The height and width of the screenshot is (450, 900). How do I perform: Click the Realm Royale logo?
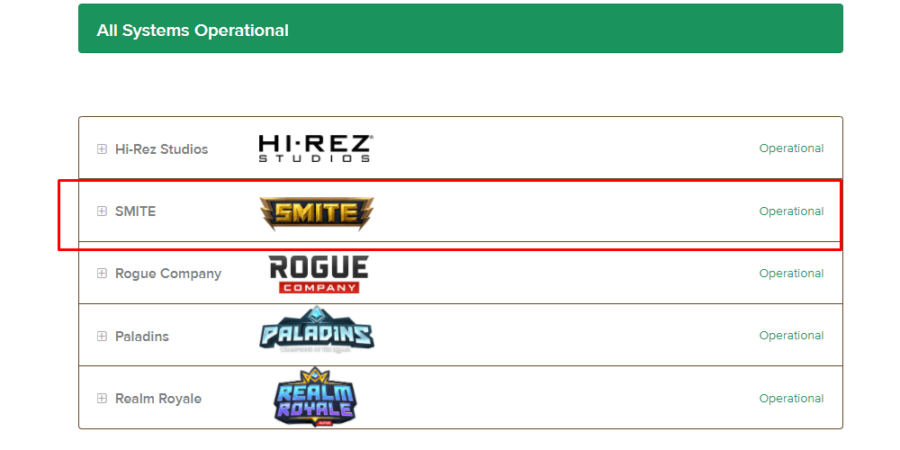point(315,397)
